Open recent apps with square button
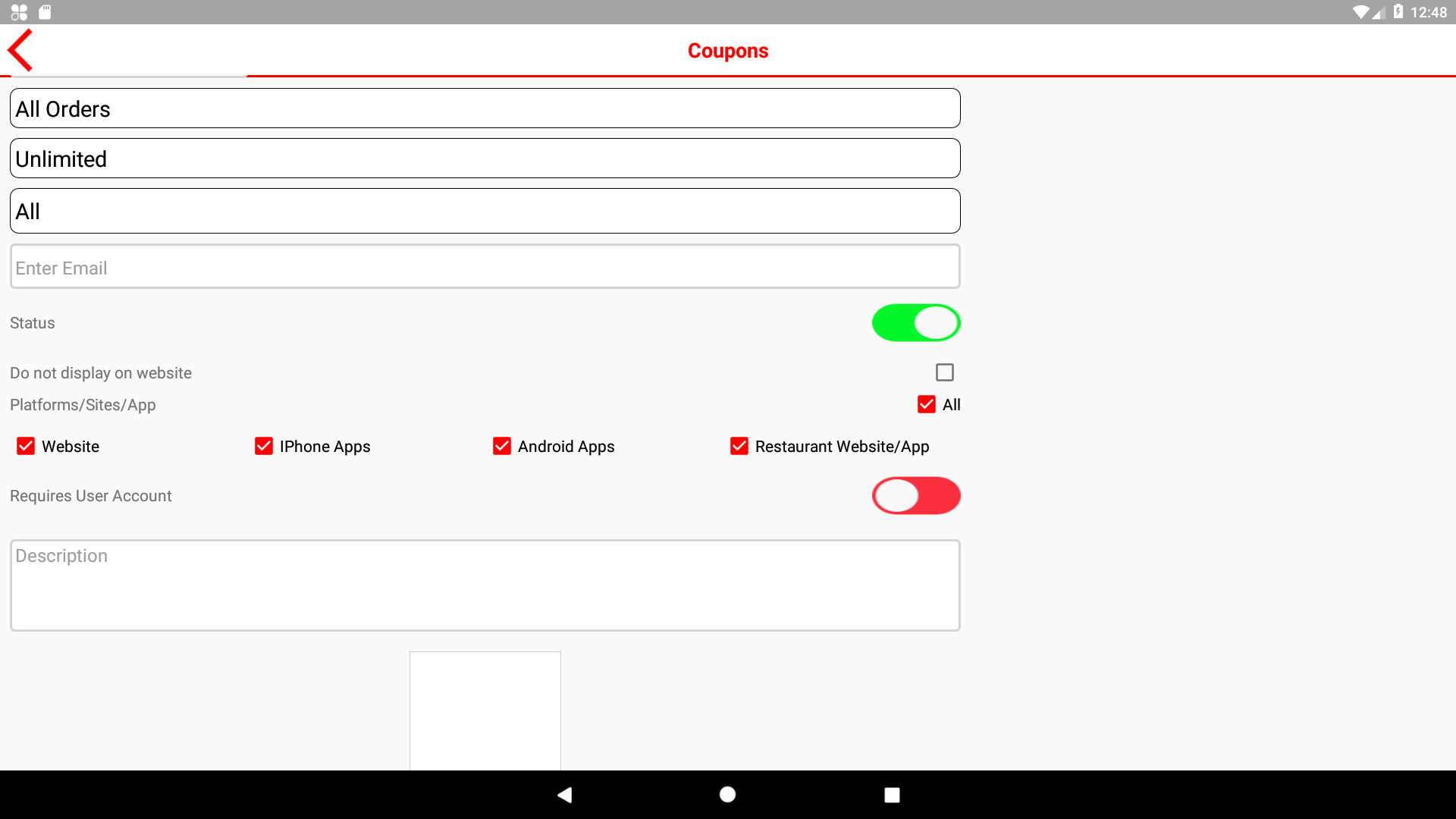The image size is (1456, 819). pos(892,794)
